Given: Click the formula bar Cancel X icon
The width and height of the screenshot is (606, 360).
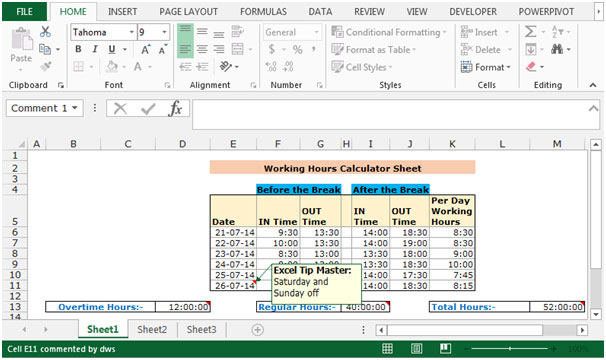Looking at the screenshot, I should 120,109.
